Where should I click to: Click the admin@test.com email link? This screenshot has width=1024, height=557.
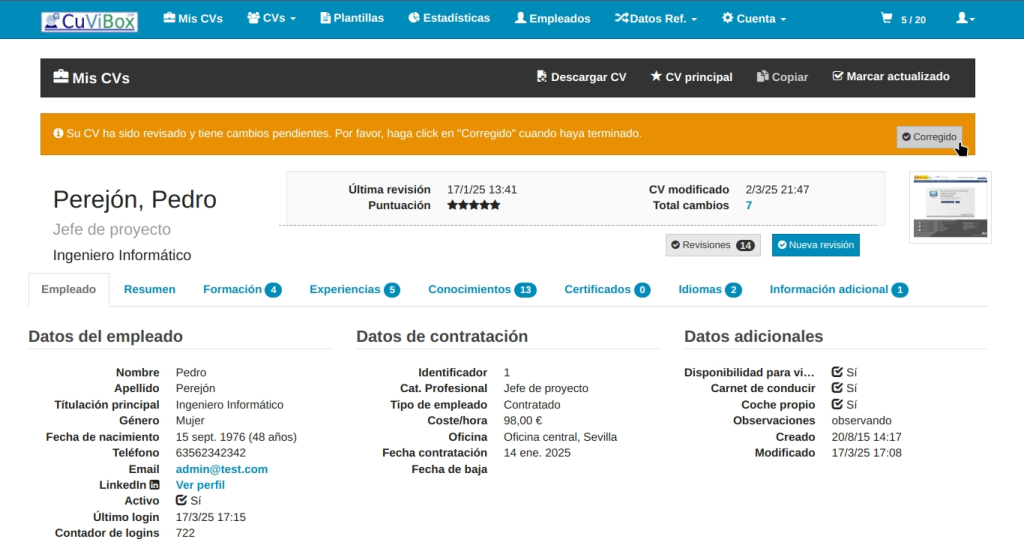coord(221,469)
